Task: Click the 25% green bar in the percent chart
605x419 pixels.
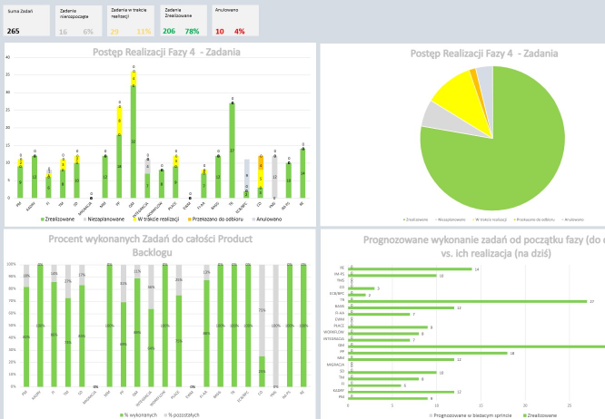Action: (x=262, y=371)
